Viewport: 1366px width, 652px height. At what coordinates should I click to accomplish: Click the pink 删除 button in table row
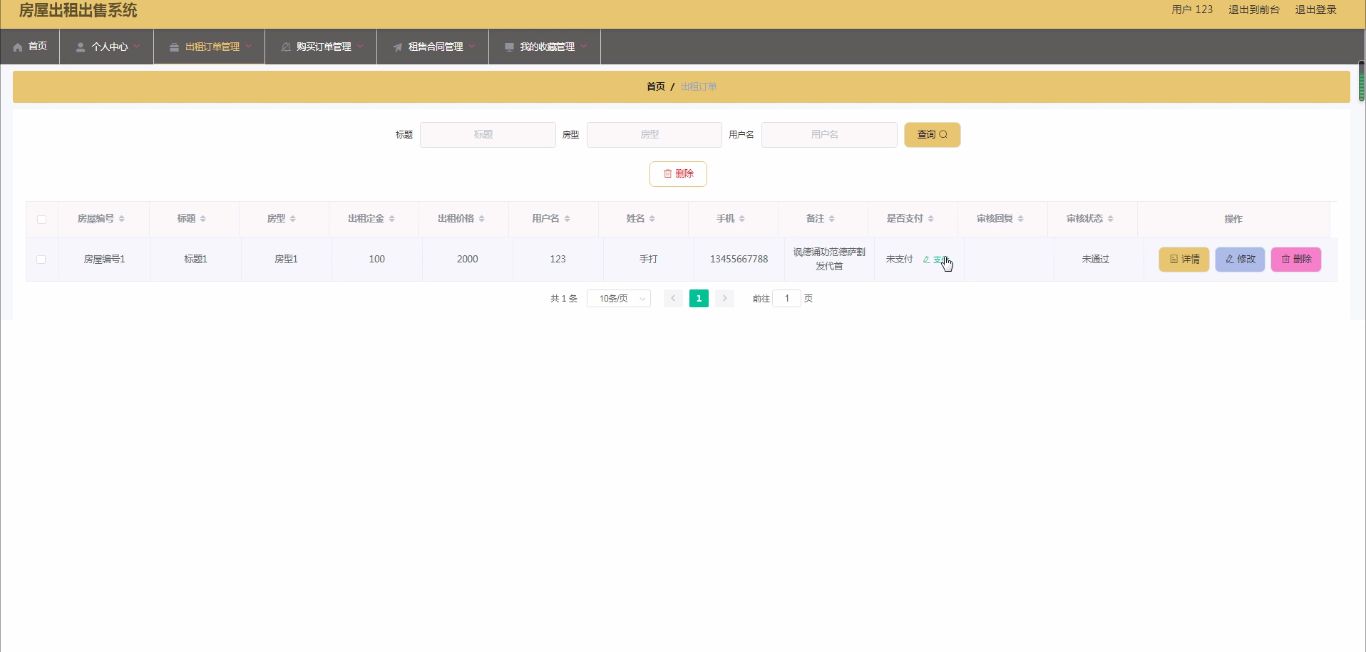1296,259
